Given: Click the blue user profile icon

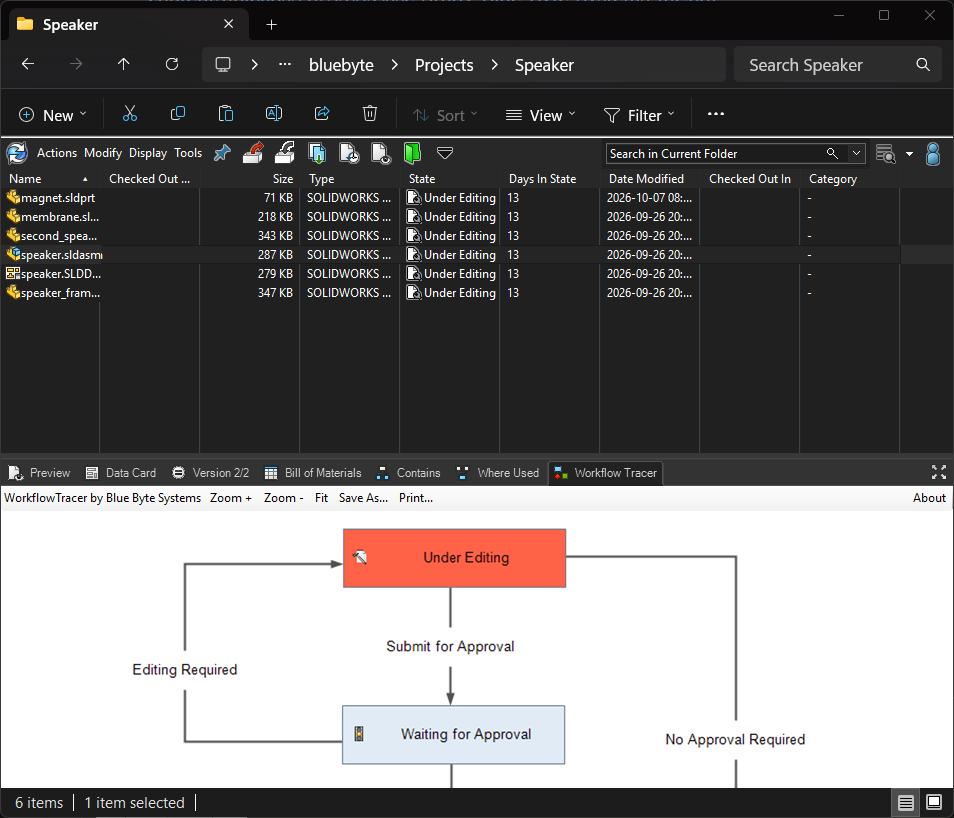Looking at the screenshot, I should (933, 153).
